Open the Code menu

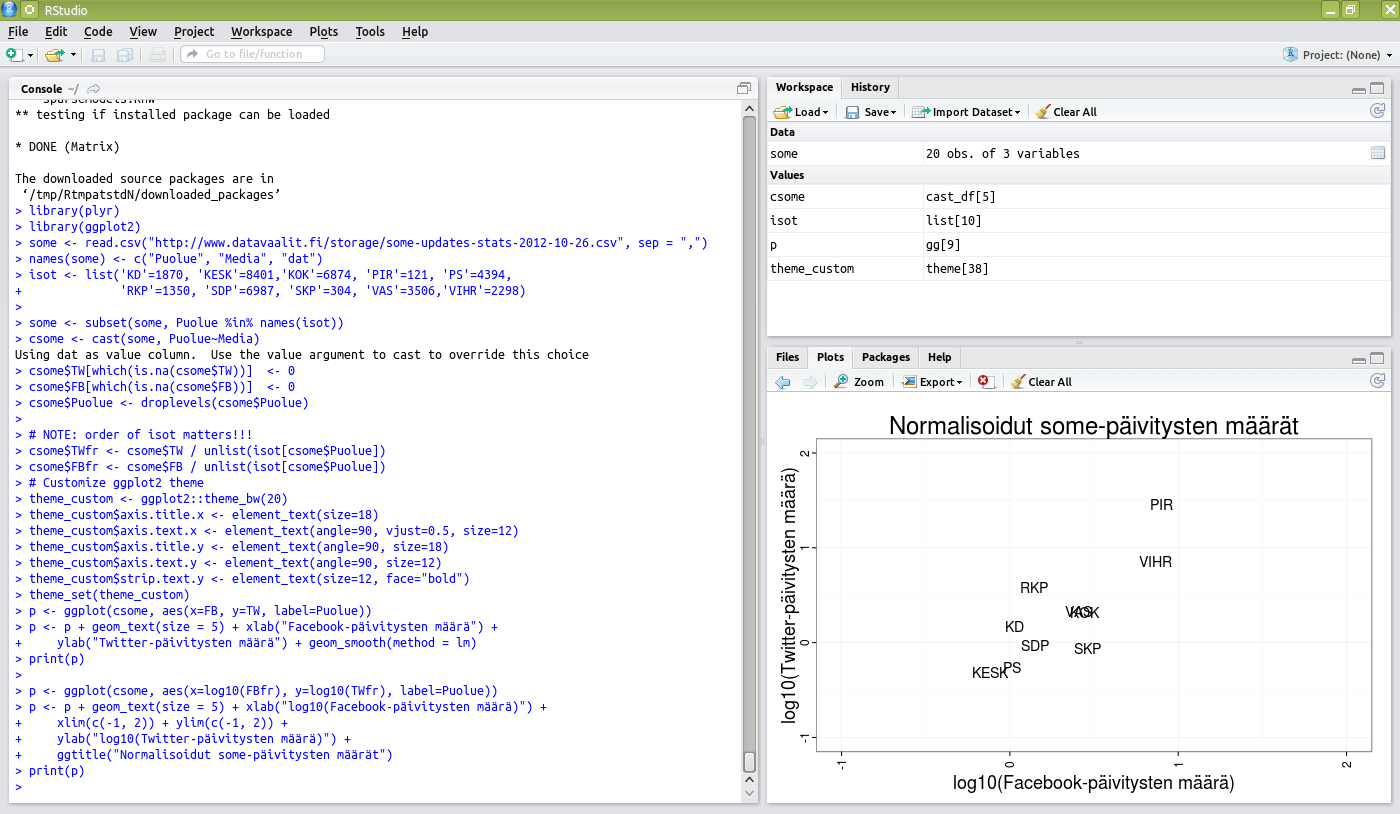coord(98,31)
